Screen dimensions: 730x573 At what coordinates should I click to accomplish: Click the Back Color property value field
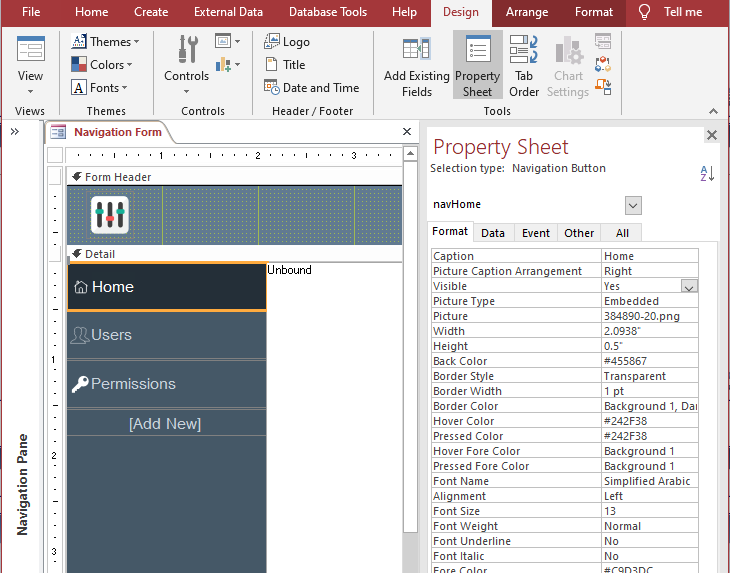pyautogui.click(x=648, y=361)
